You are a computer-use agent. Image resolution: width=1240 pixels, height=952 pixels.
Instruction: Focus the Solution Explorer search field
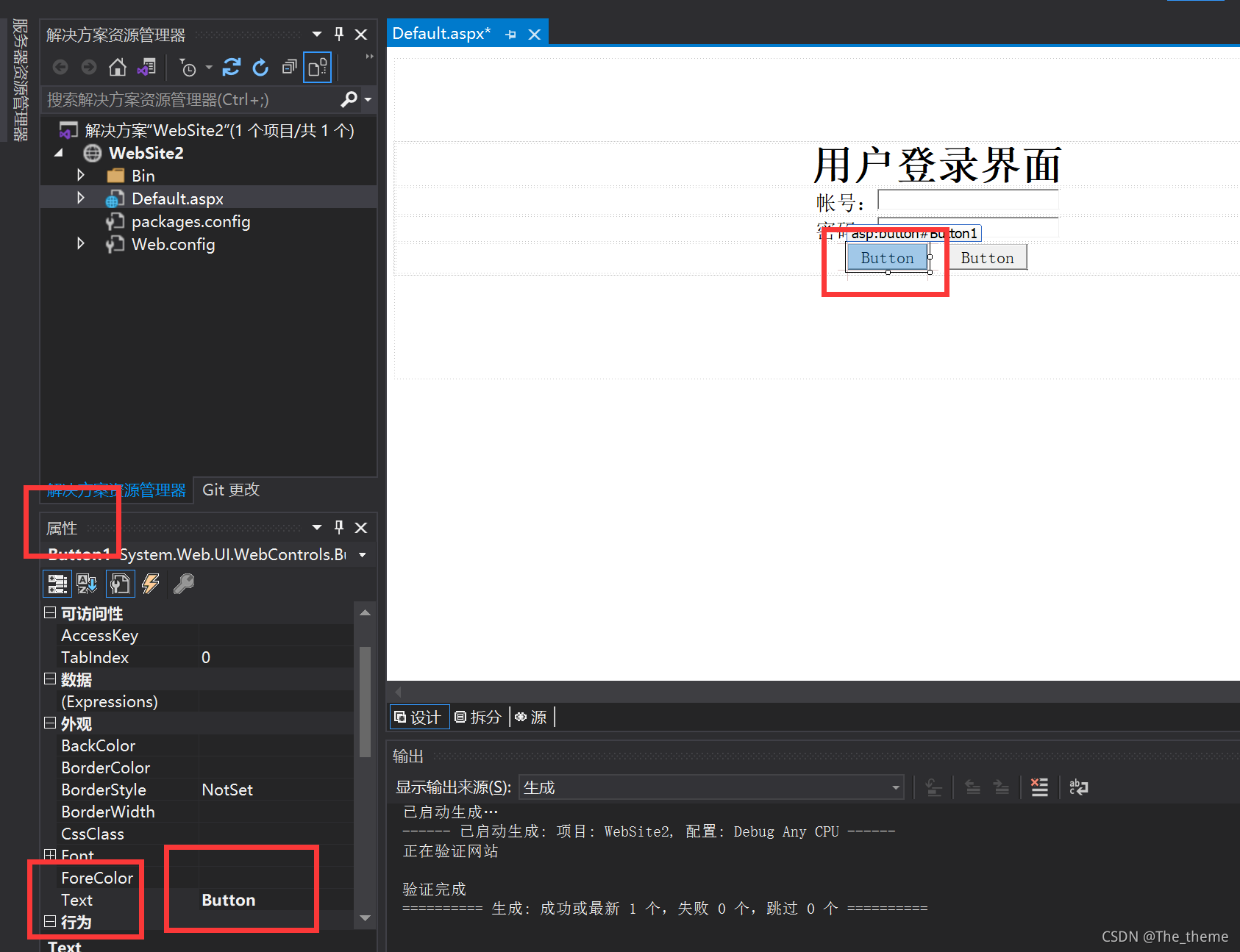(191, 99)
